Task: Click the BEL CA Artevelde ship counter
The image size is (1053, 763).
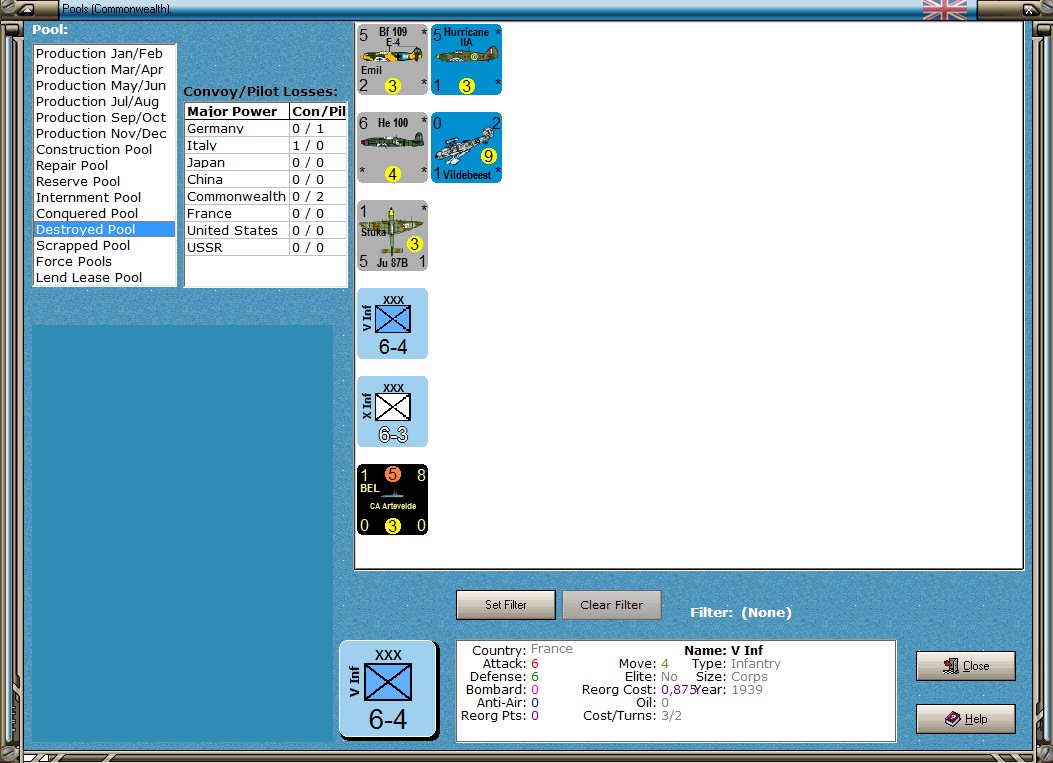Action: [392, 500]
